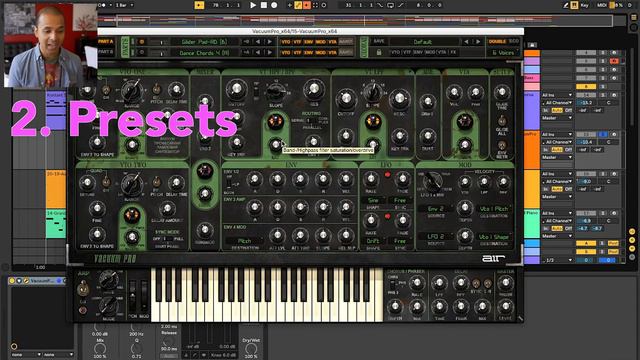Click the SAVE preset button

pos(379,41)
